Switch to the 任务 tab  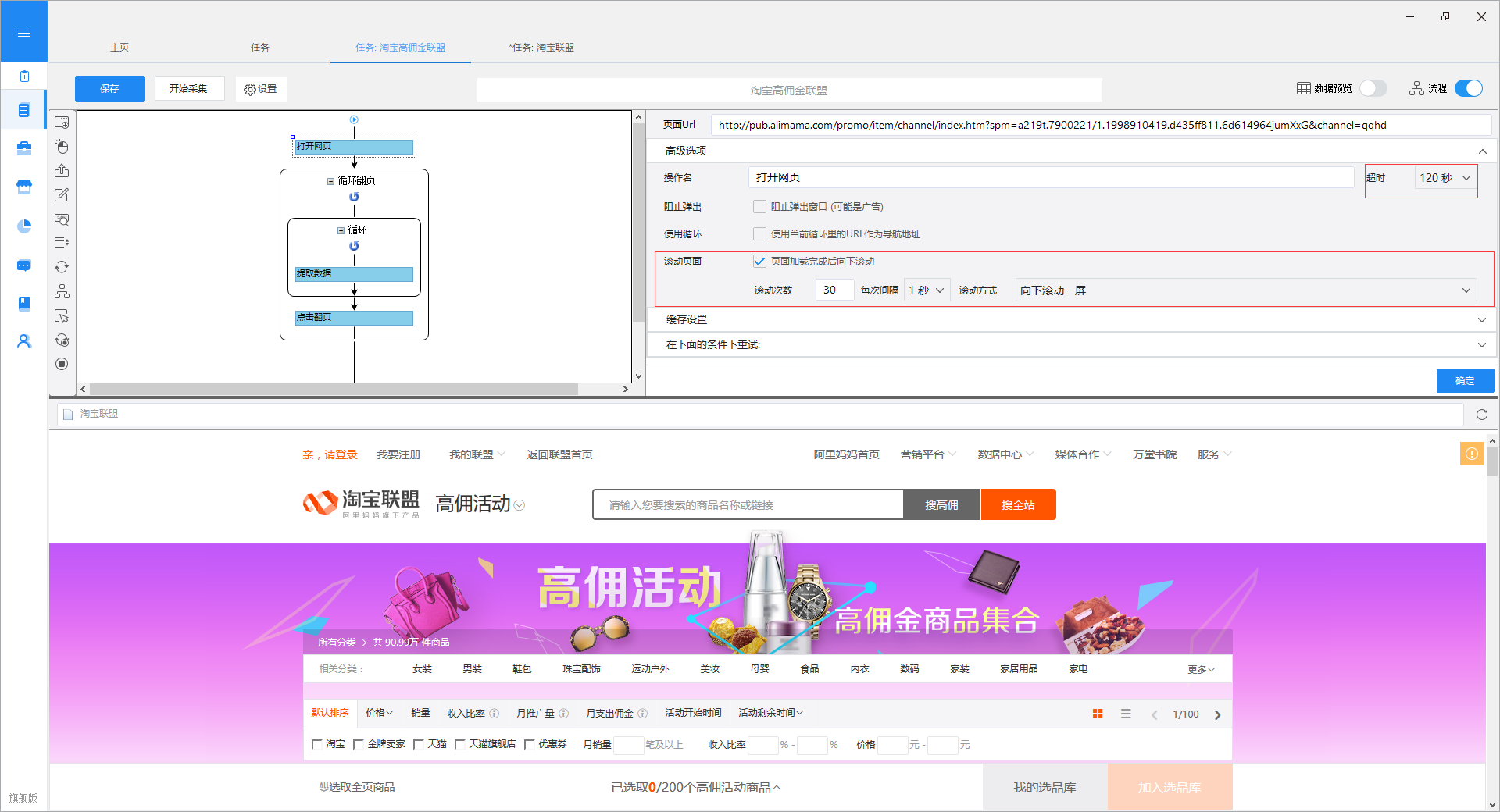point(260,48)
